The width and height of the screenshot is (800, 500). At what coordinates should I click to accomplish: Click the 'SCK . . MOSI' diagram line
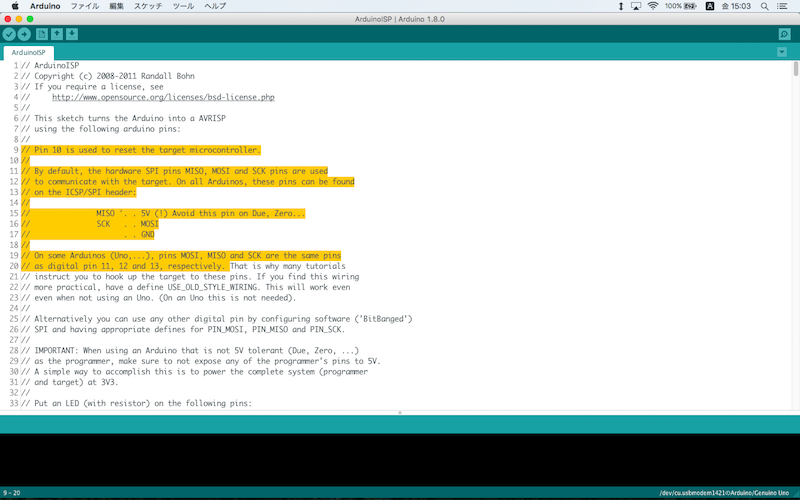click(x=90, y=224)
